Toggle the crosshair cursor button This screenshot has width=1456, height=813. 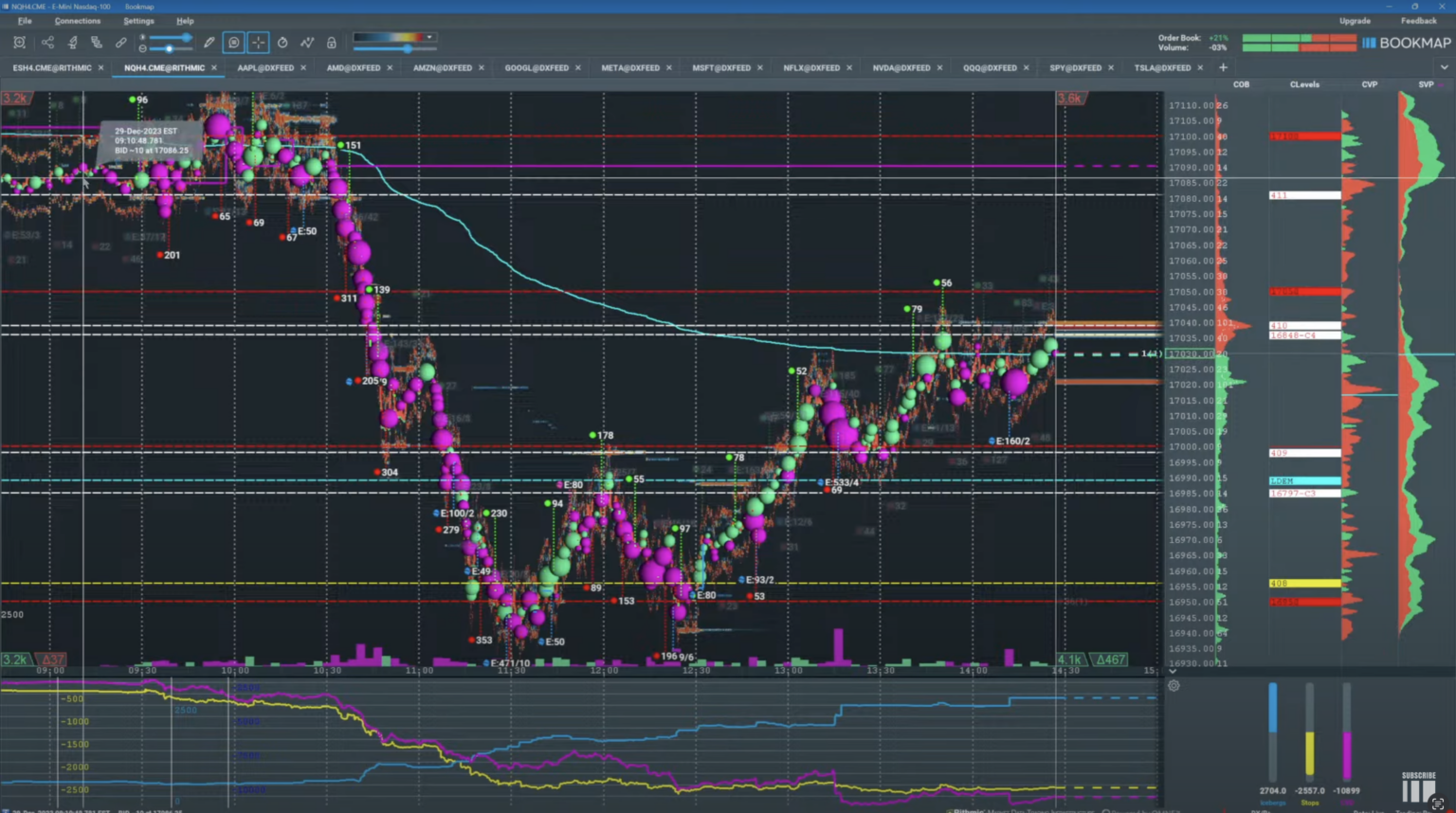click(258, 43)
